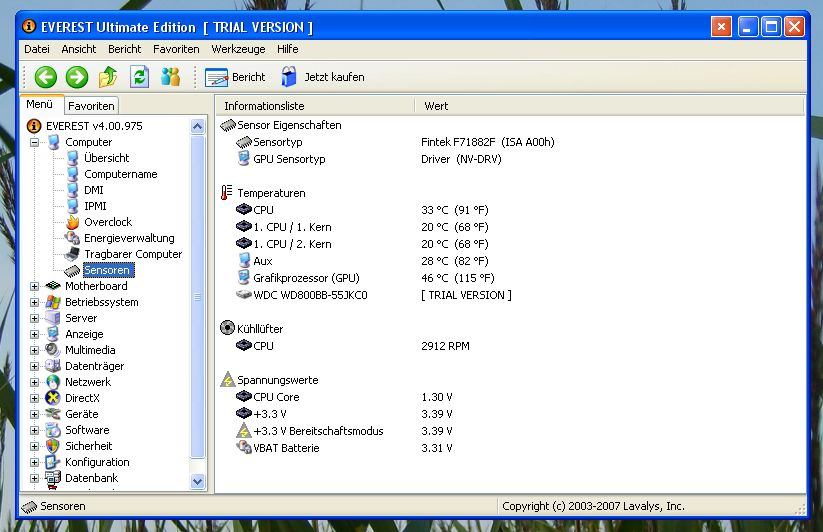This screenshot has height=532, width=823.
Task: Expand the Datenbank node
Action: click(35, 478)
